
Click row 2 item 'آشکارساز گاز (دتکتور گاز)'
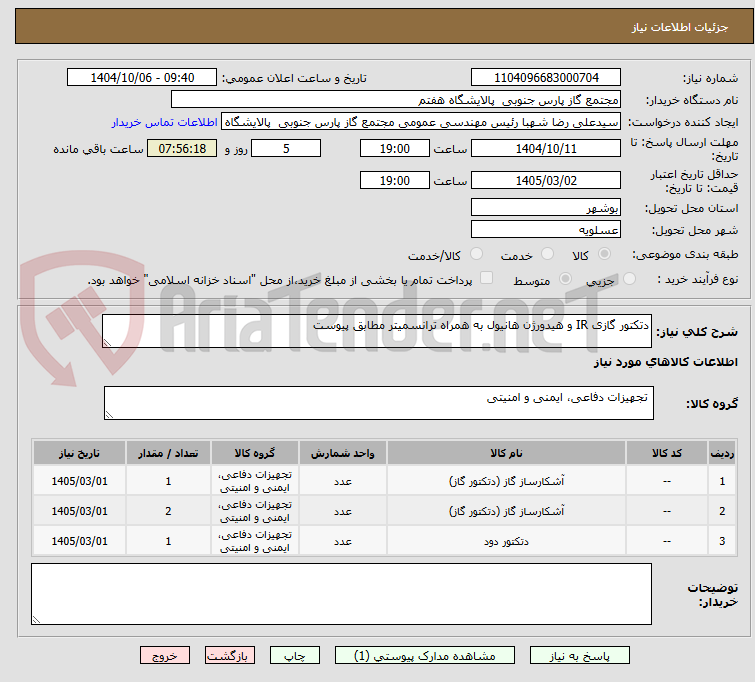[506, 511]
